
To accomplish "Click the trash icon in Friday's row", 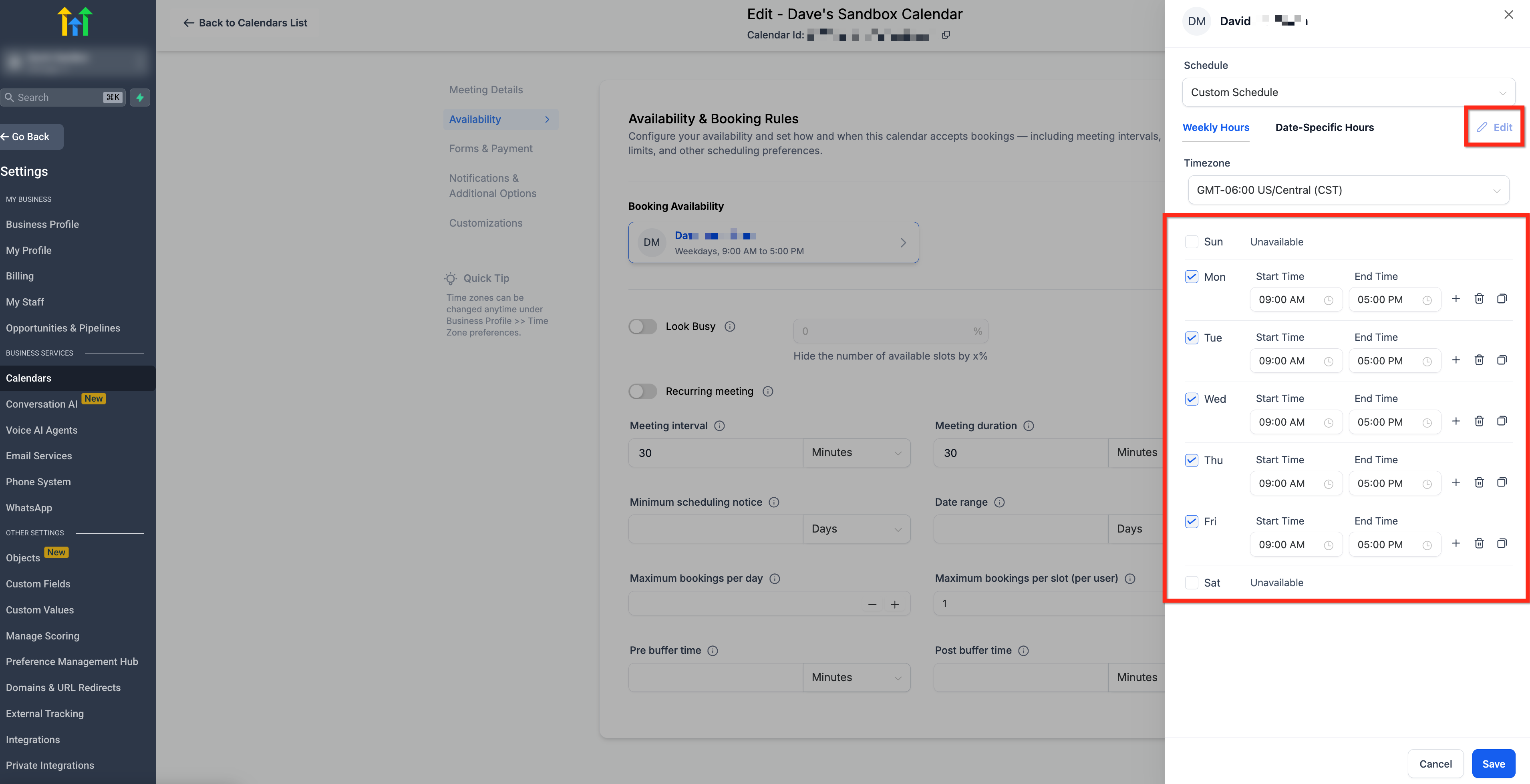I will coord(1479,543).
